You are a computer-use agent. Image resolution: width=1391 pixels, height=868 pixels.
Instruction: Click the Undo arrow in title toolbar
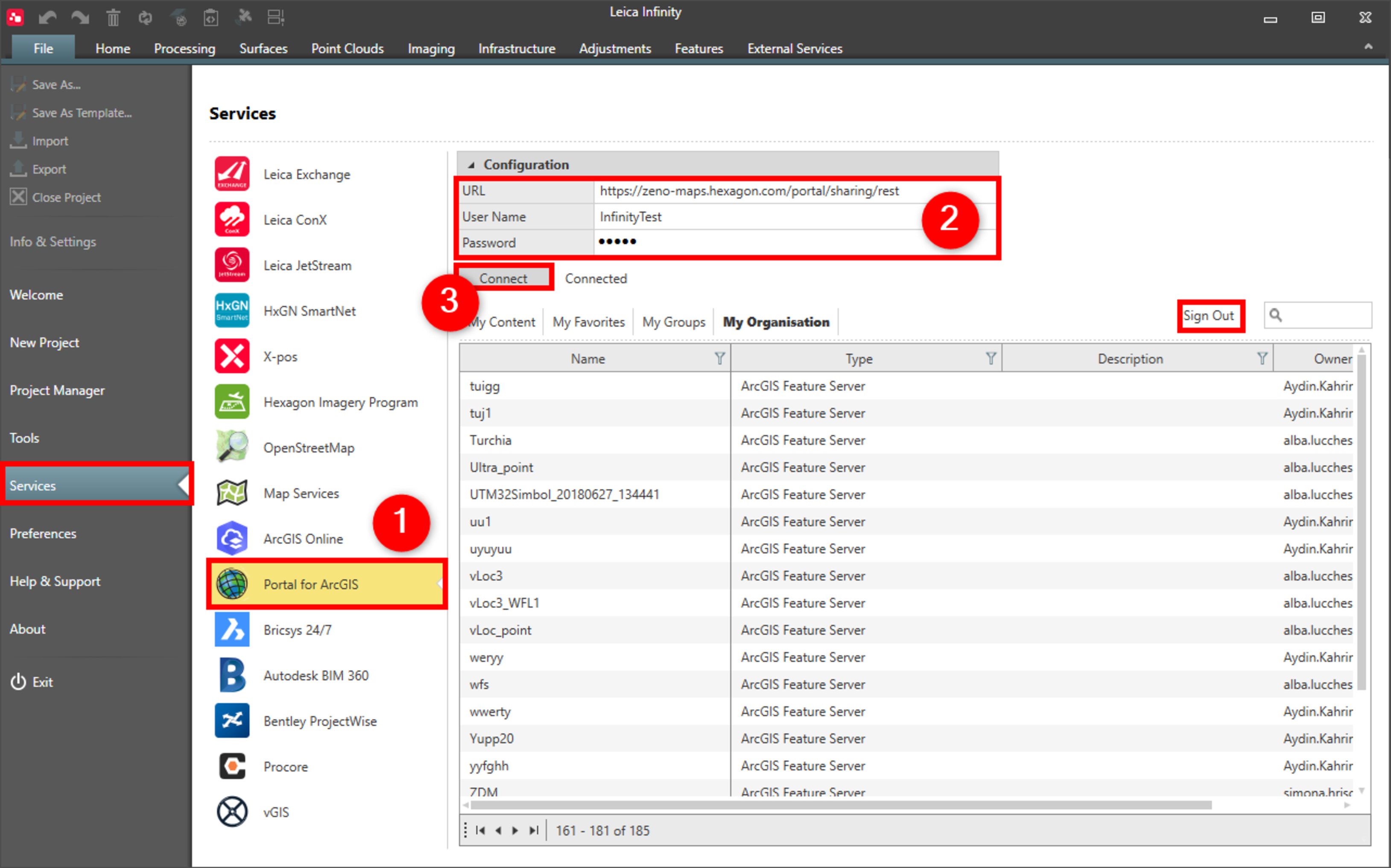point(48,18)
